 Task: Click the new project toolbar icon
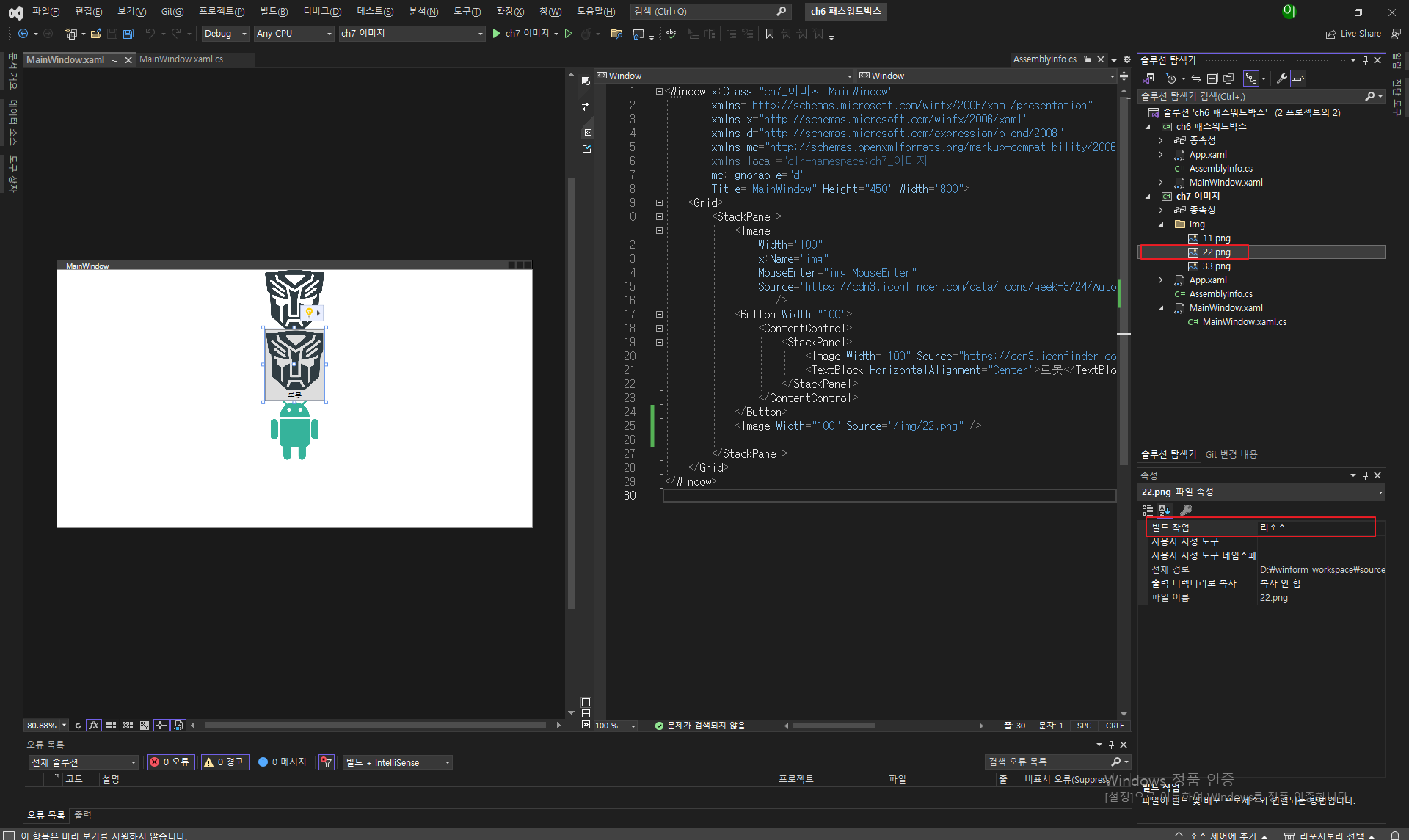click(x=71, y=34)
